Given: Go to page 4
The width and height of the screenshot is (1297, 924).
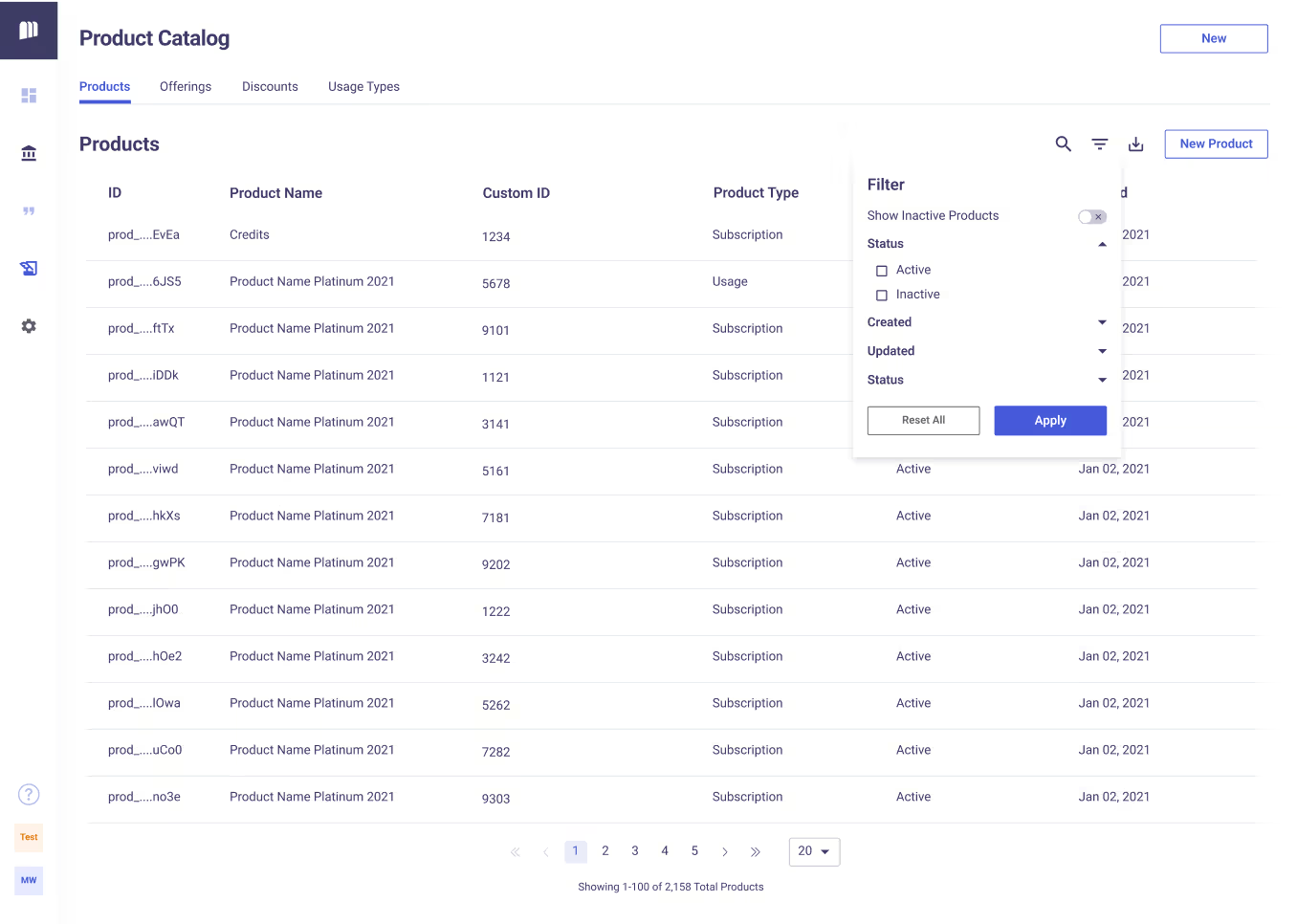Looking at the screenshot, I should coord(665,851).
